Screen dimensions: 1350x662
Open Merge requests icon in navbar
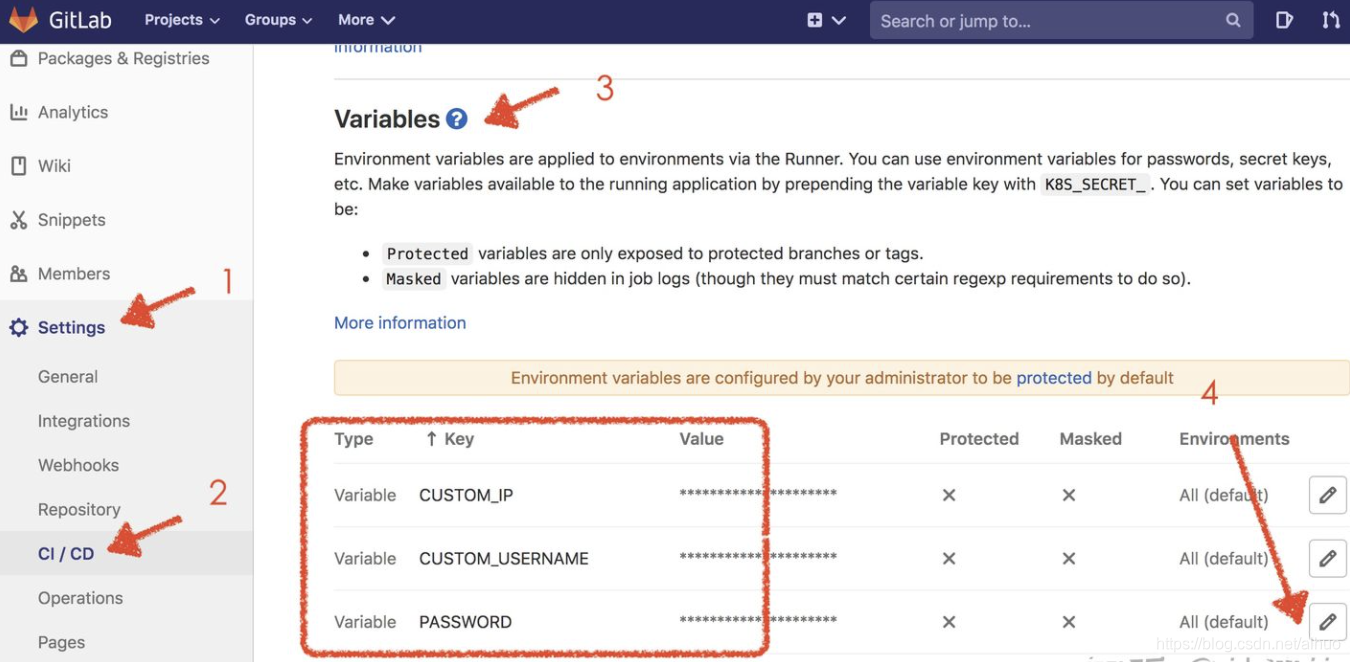(x=1331, y=20)
